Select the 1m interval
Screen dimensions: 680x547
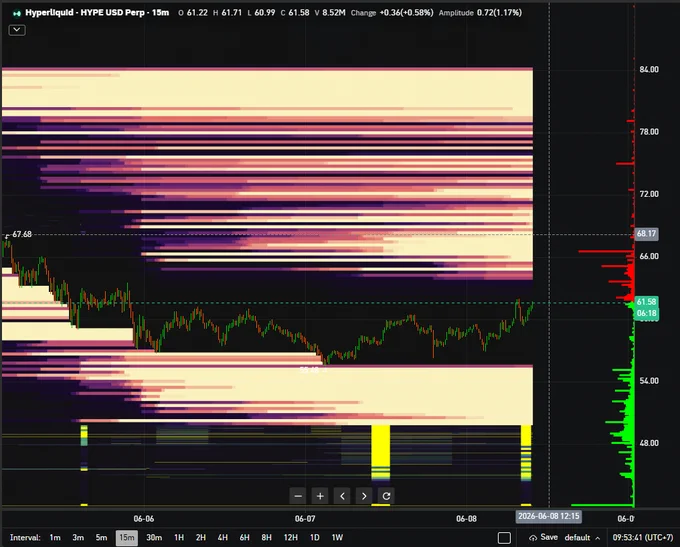click(x=55, y=537)
